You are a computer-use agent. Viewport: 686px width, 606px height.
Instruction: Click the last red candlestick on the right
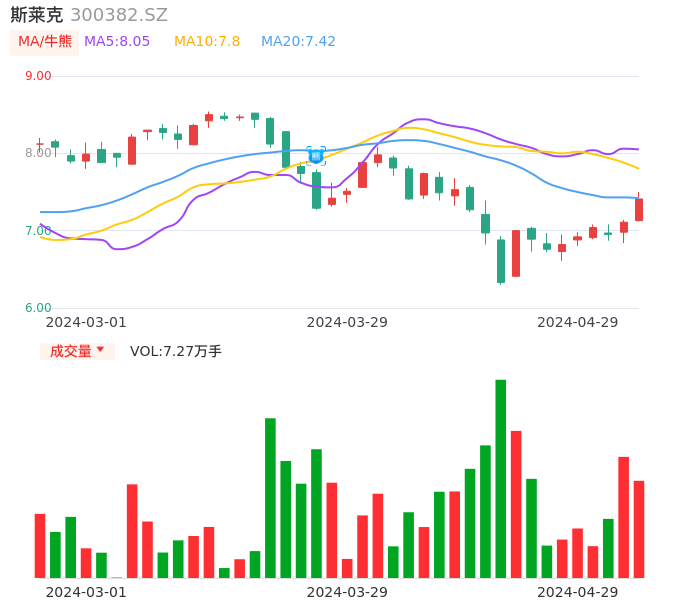pos(639,209)
